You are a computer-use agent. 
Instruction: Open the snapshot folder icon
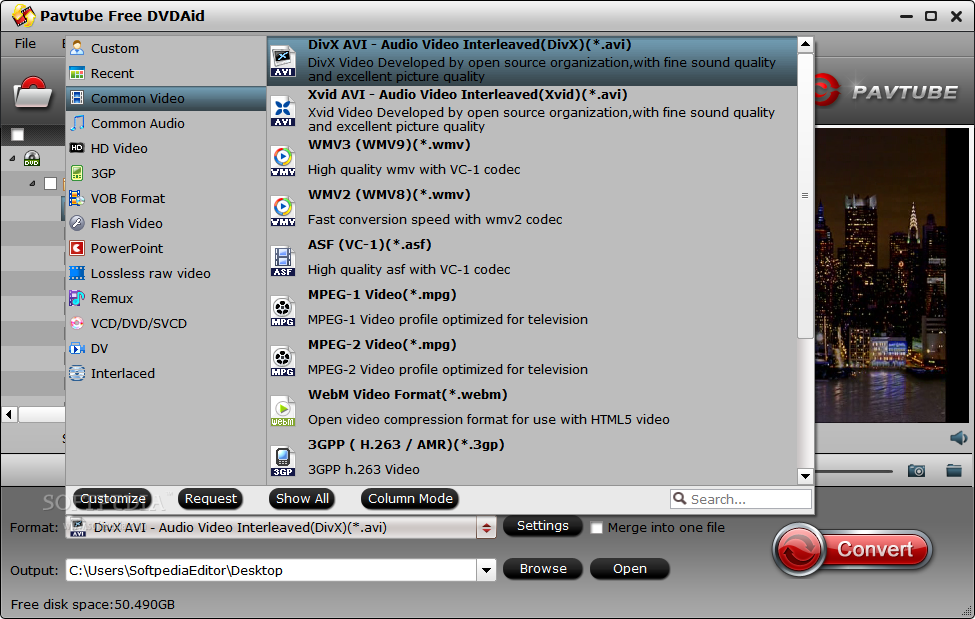[x=954, y=470]
